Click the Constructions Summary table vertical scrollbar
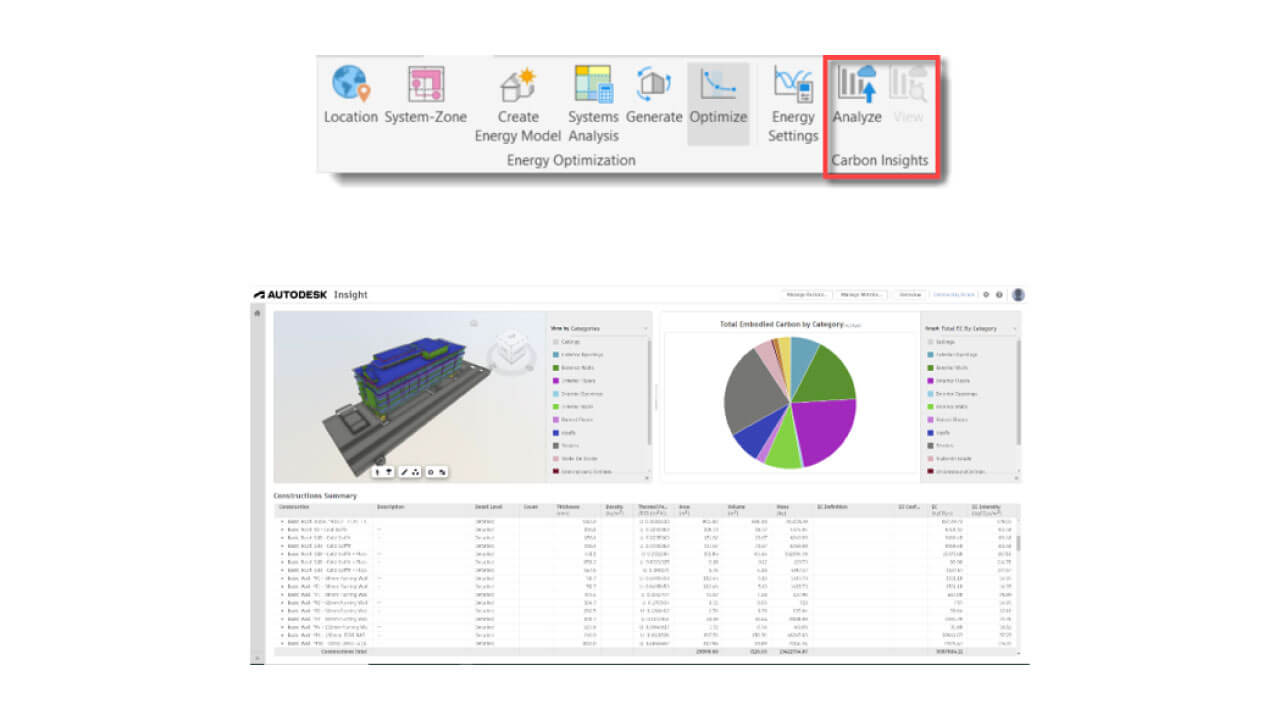This screenshot has width=1280, height=720. coord(1019,545)
